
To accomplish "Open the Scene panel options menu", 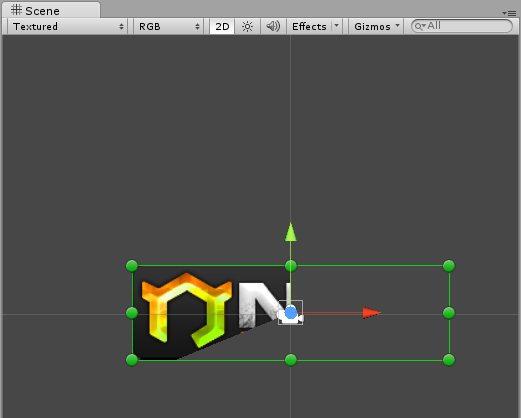I will point(509,13).
